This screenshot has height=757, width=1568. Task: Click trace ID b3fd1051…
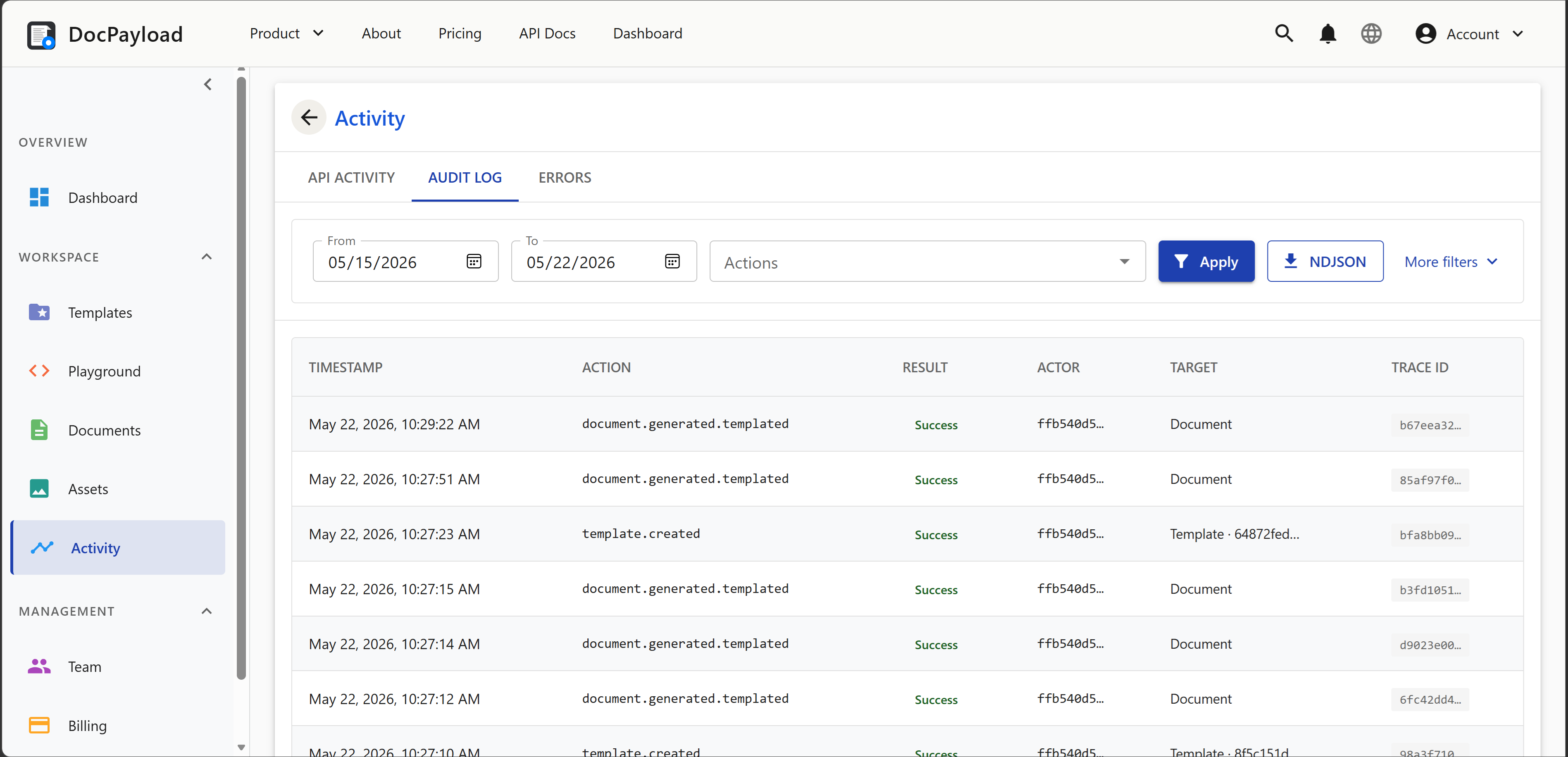pyautogui.click(x=1430, y=590)
